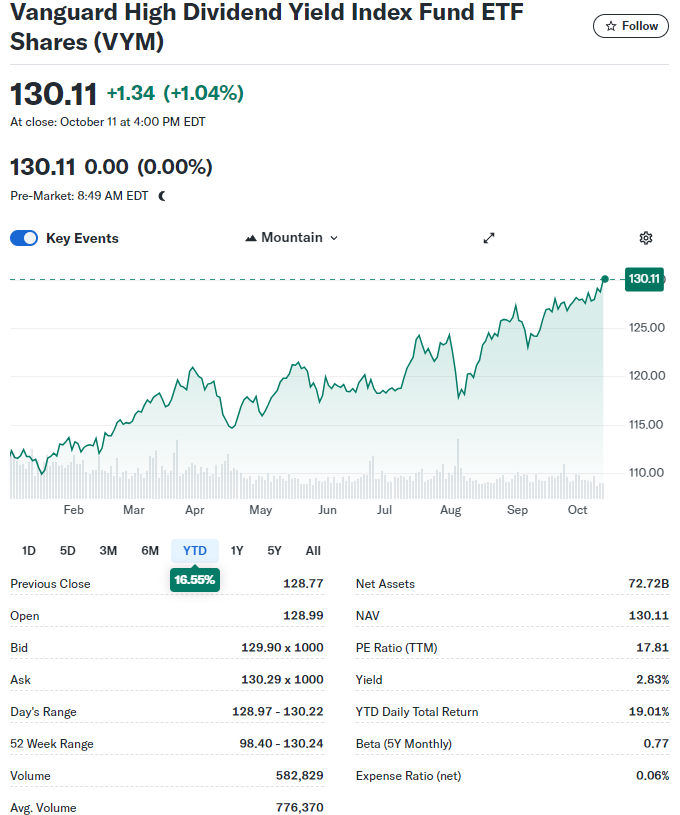Click the At close October 11 timestamp

[x=108, y=122]
